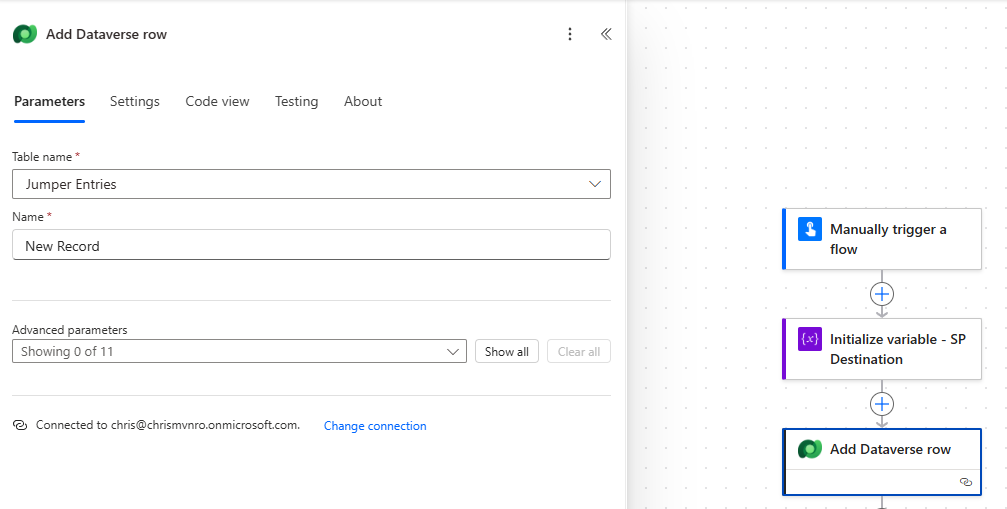Switch to the Settings tab
The image size is (1007, 509).
click(x=135, y=101)
